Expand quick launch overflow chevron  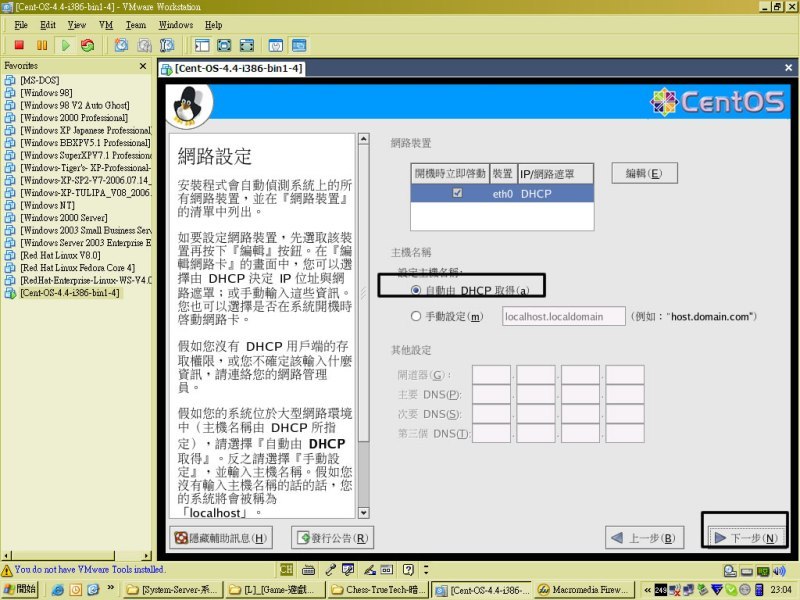(x=111, y=588)
